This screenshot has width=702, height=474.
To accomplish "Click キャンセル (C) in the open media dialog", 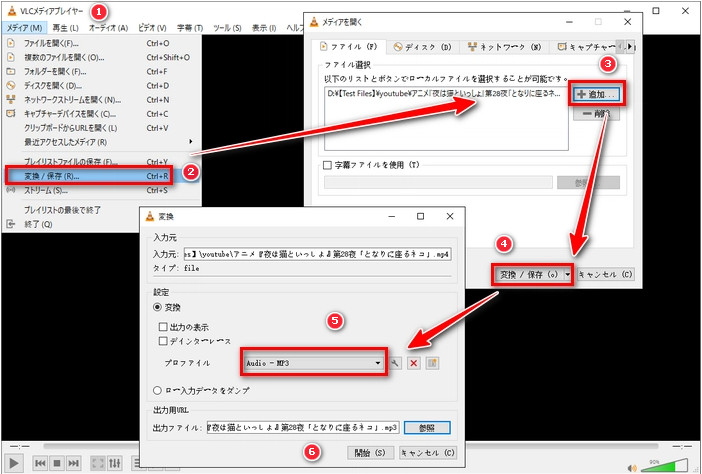I will 605,274.
